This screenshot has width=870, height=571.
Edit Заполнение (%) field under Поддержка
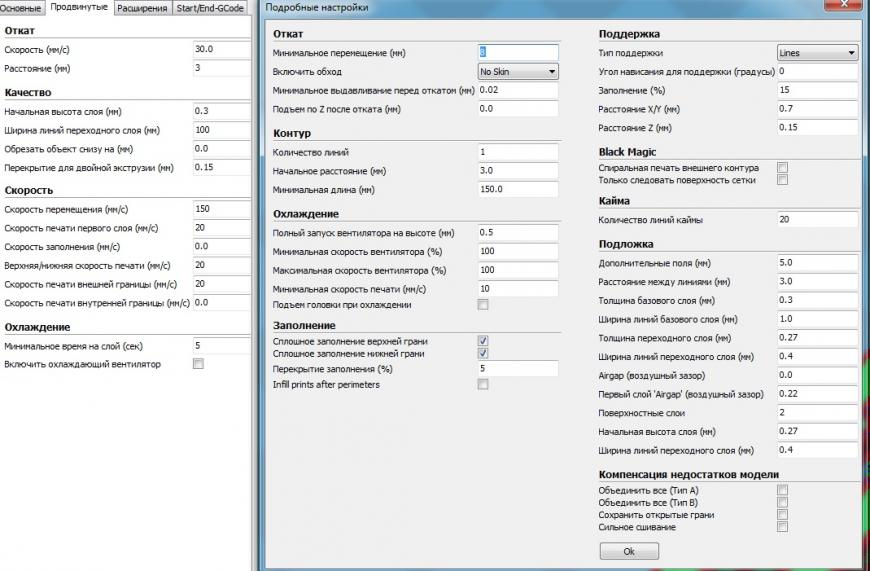[x=817, y=90]
